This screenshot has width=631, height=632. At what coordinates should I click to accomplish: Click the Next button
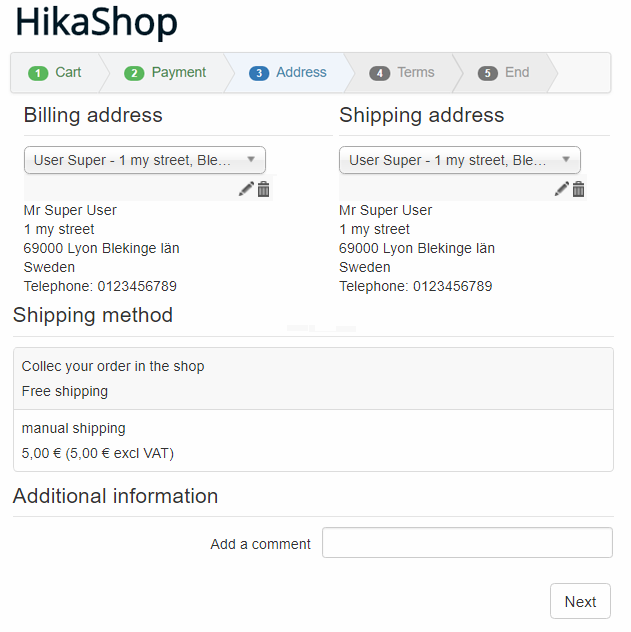pyautogui.click(x=580, y=601)
